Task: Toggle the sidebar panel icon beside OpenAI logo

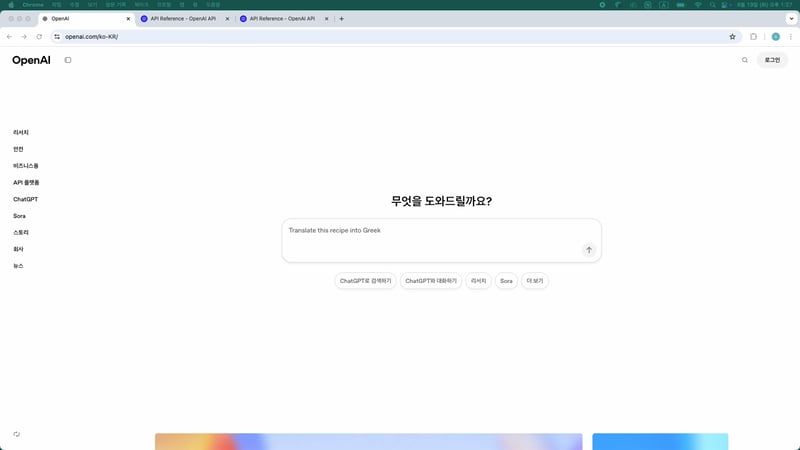Action: 68,60
